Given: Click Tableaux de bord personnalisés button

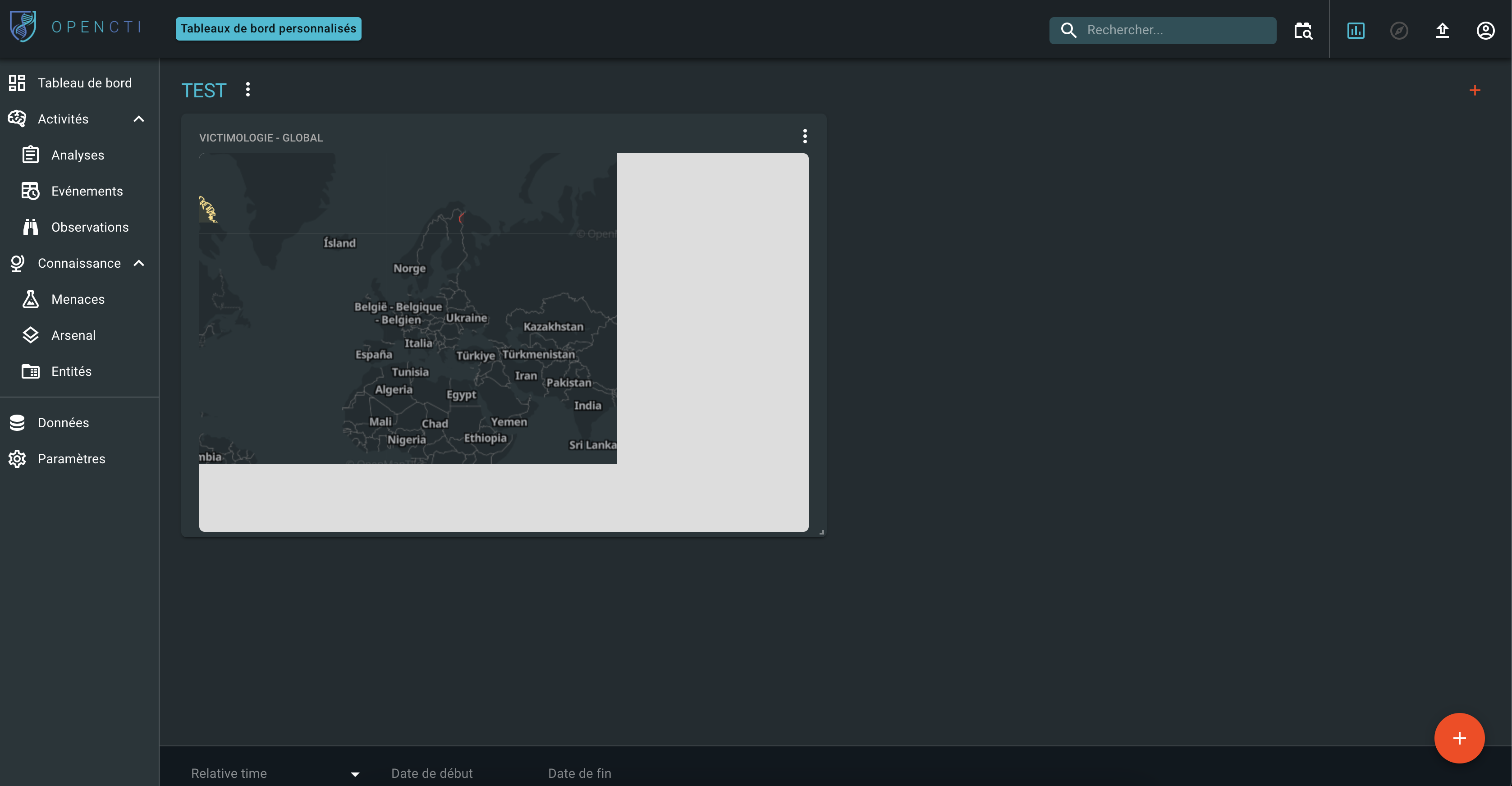Looking at the screenshot, I should [x=268, y=29].
